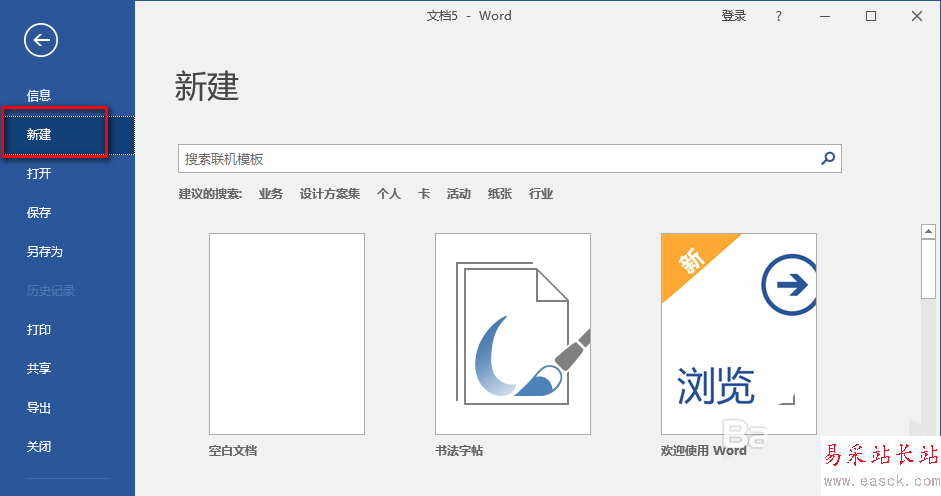
Task: Open the 共享 page
Action: 39,369
